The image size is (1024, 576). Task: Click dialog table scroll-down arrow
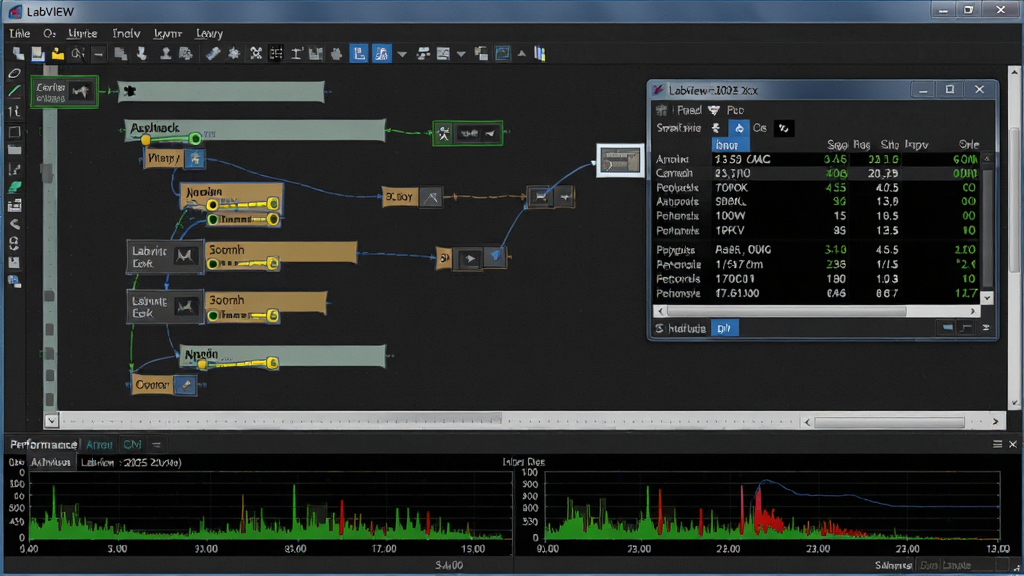(x=987, y=298)
